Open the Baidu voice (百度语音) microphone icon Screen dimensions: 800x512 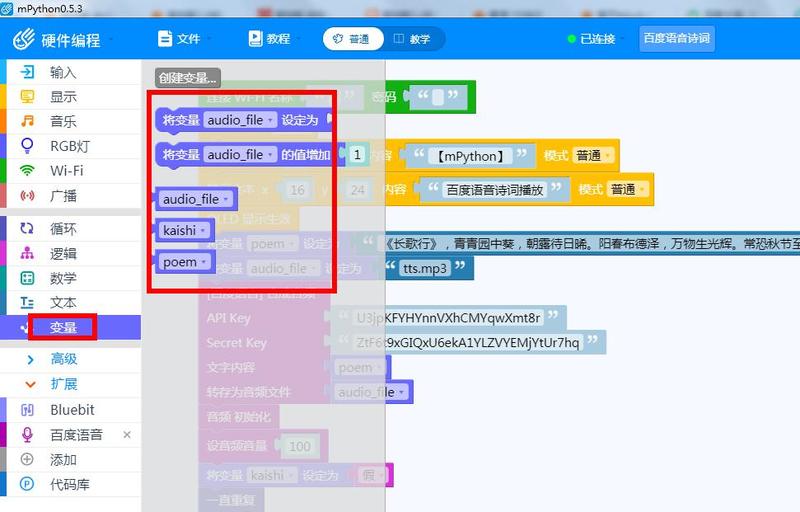point(28,435)
